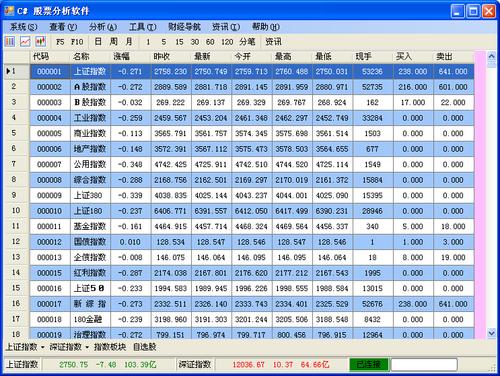This screenshot has width=500, height=376.
Task: Sort by the 涨幅 column header
Action: pos(131,57)
